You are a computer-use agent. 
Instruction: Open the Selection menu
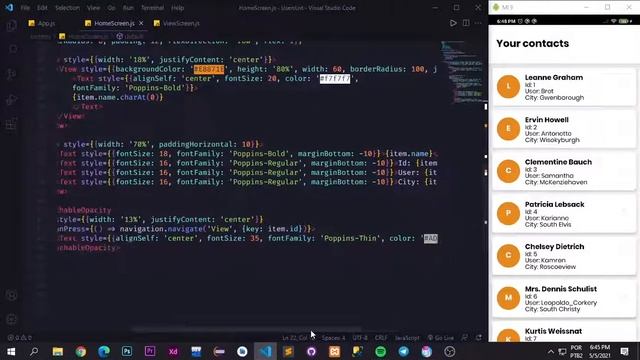tap(67, 8)
